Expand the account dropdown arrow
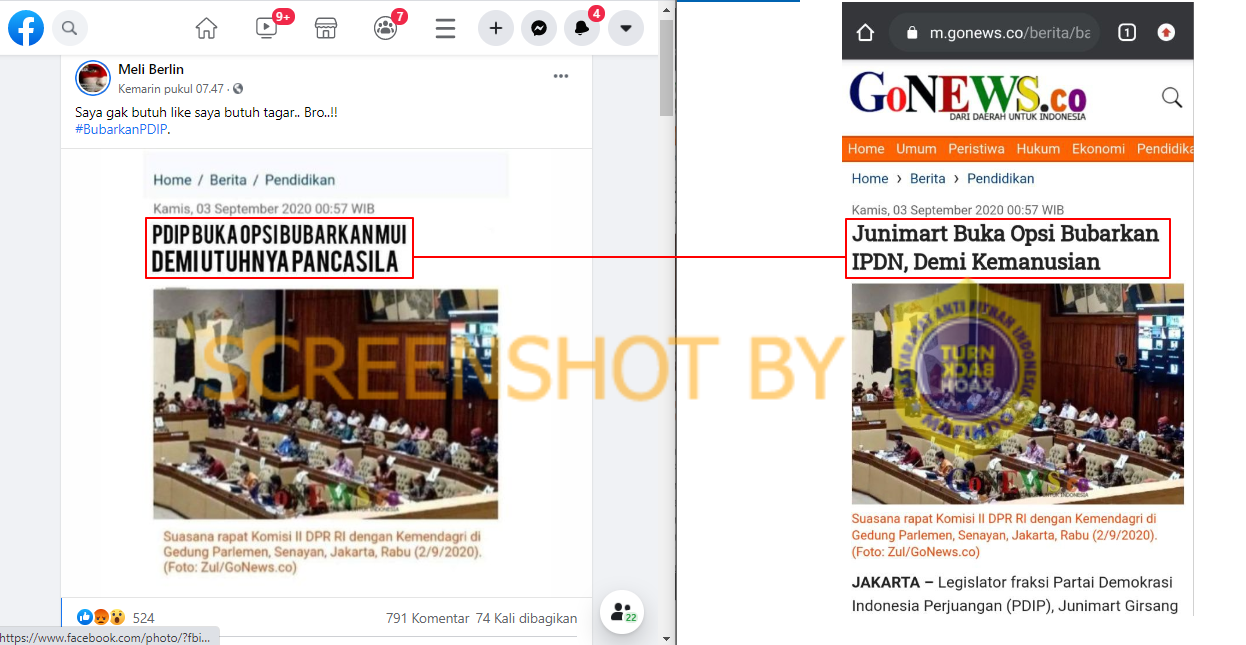 click(x=625, y=28)
